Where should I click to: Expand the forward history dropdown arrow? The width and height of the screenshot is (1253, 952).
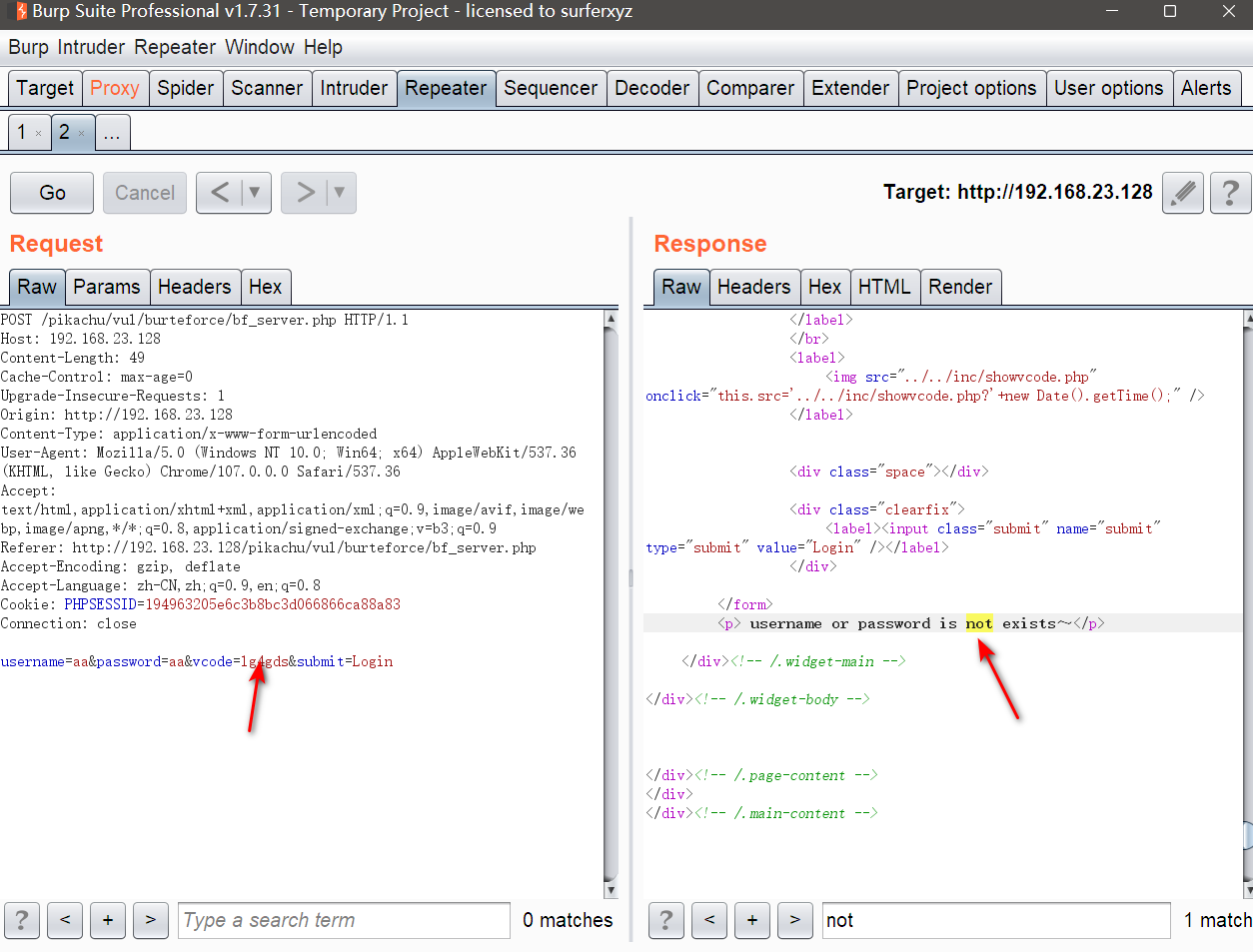point(340,193)
